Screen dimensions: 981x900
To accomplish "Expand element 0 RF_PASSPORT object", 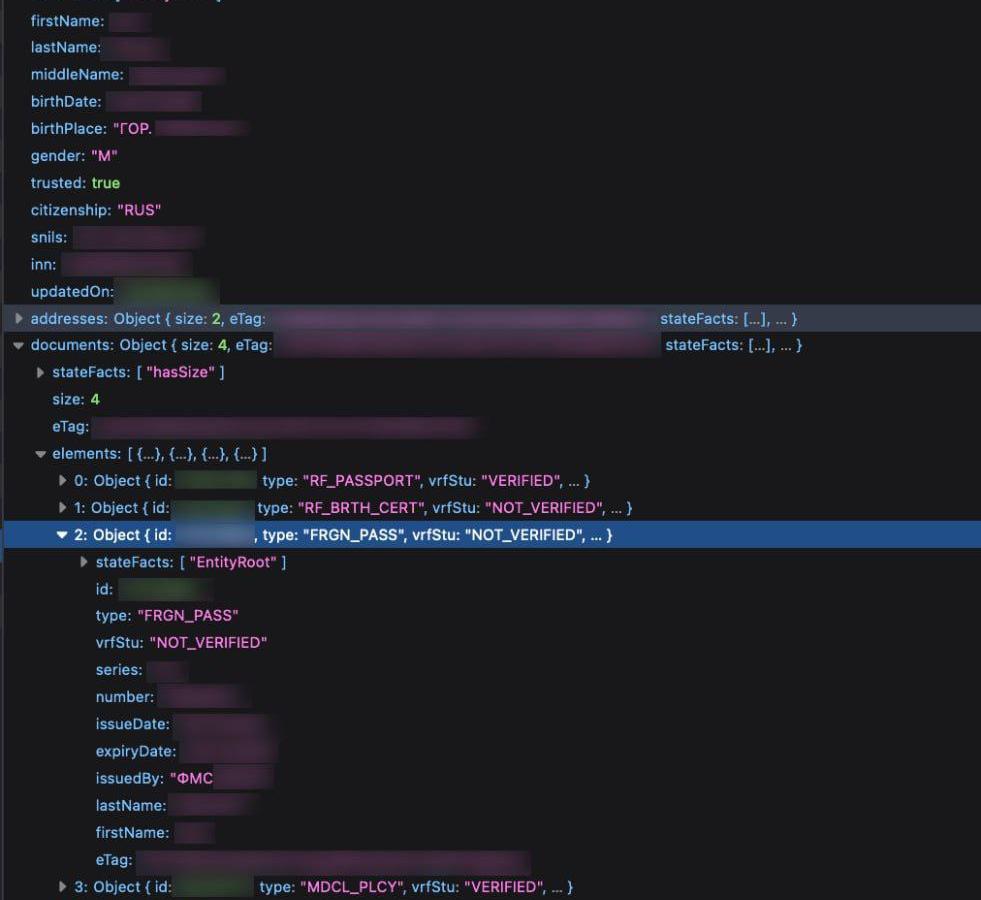I will 63,480.
